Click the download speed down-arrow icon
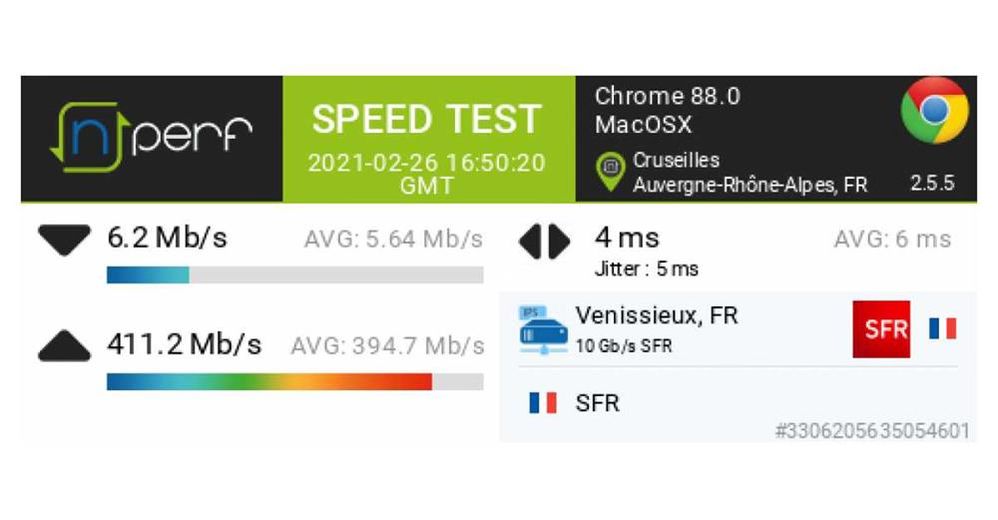The image size is (998, 520). click(x=64, y=240)
